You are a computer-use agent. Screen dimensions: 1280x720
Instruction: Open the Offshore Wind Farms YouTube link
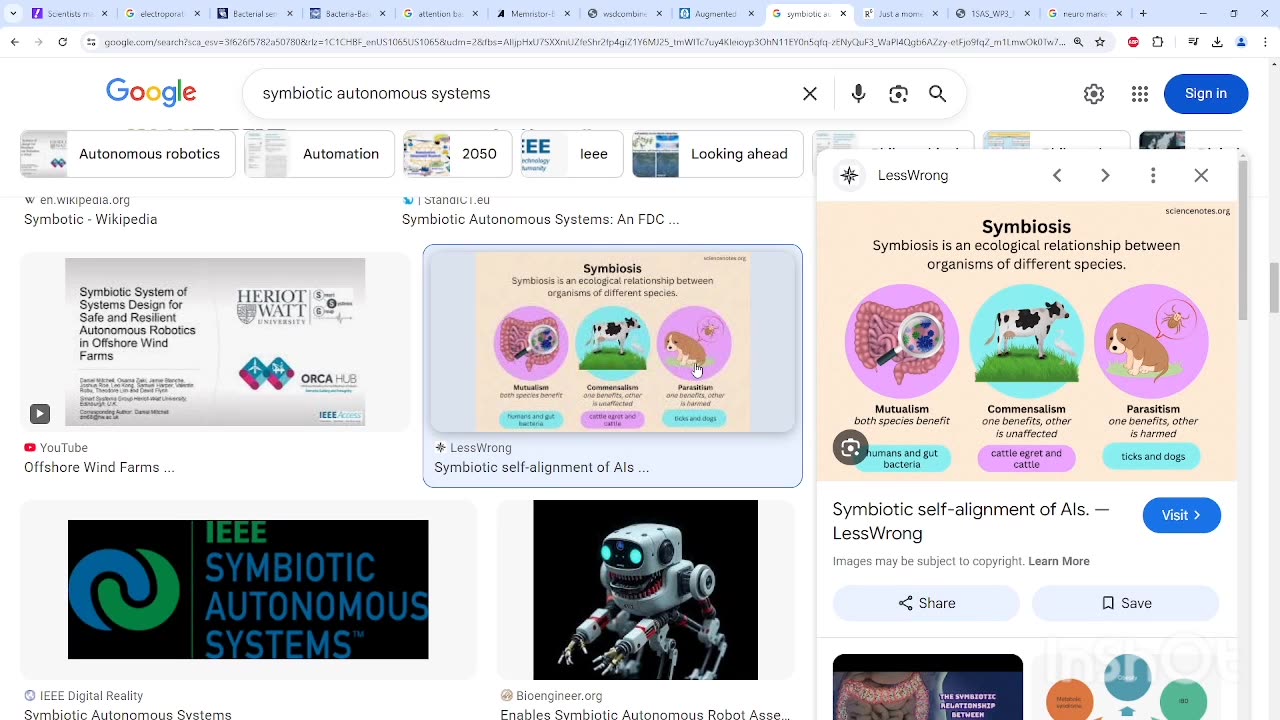[x=99, y=467]
